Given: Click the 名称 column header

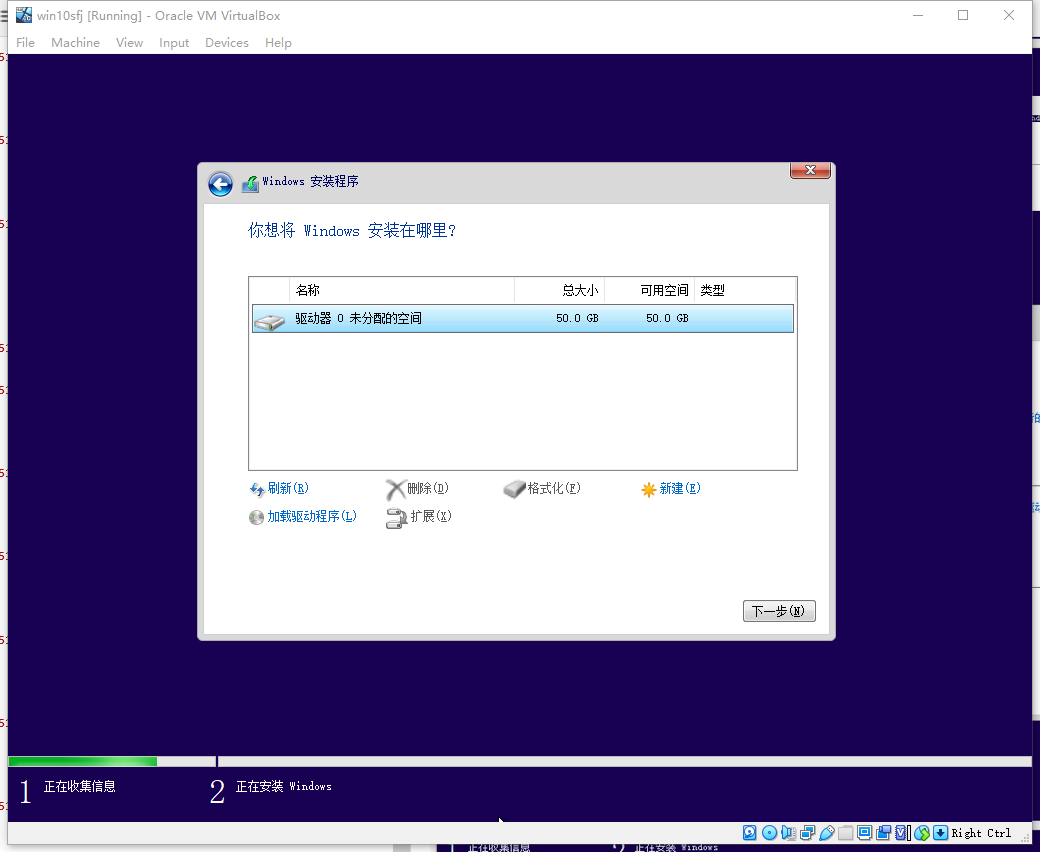Looking at the screenshot, I should pos(402,290).
